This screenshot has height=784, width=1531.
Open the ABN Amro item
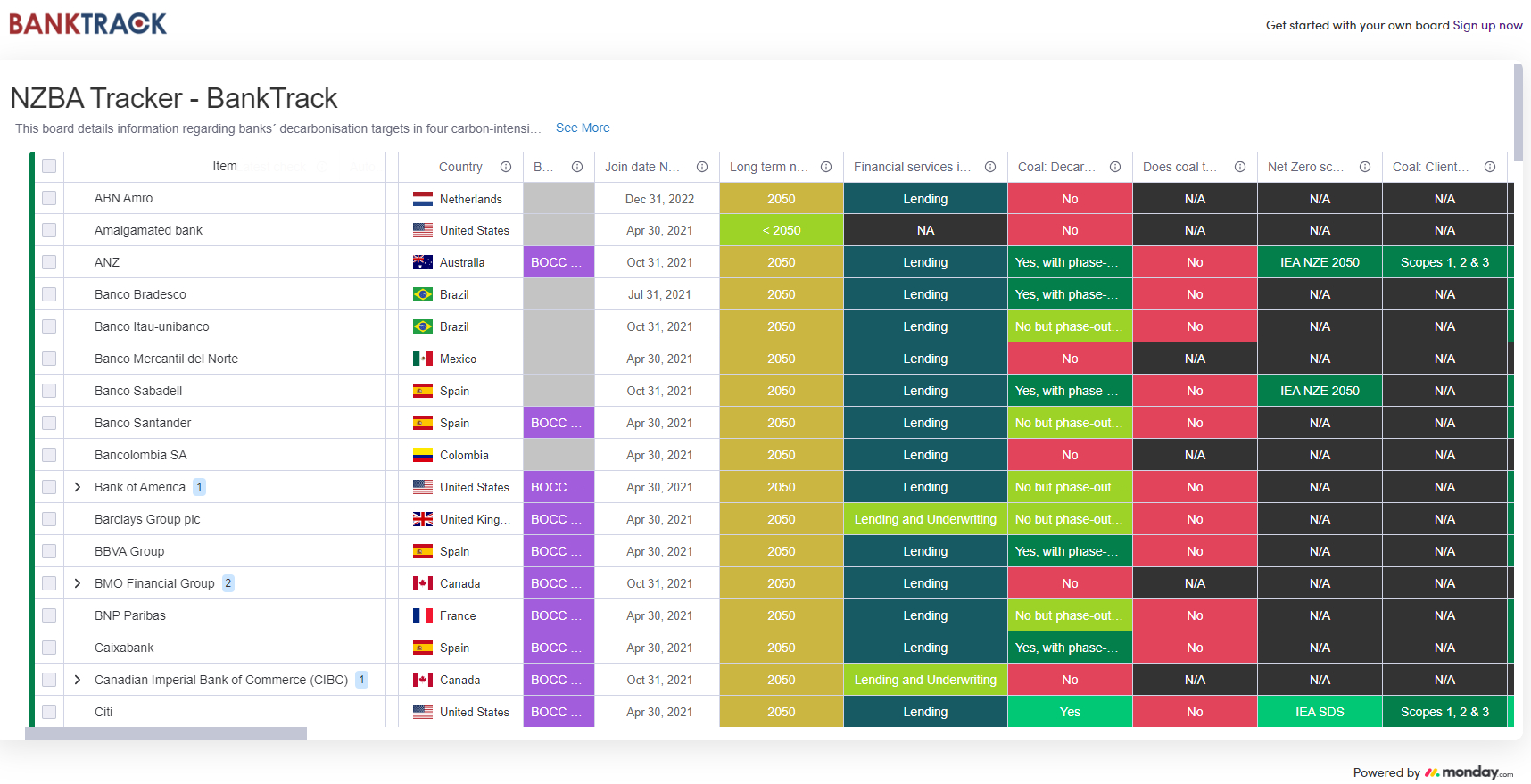pyautogui.click(x=123, y=198)
